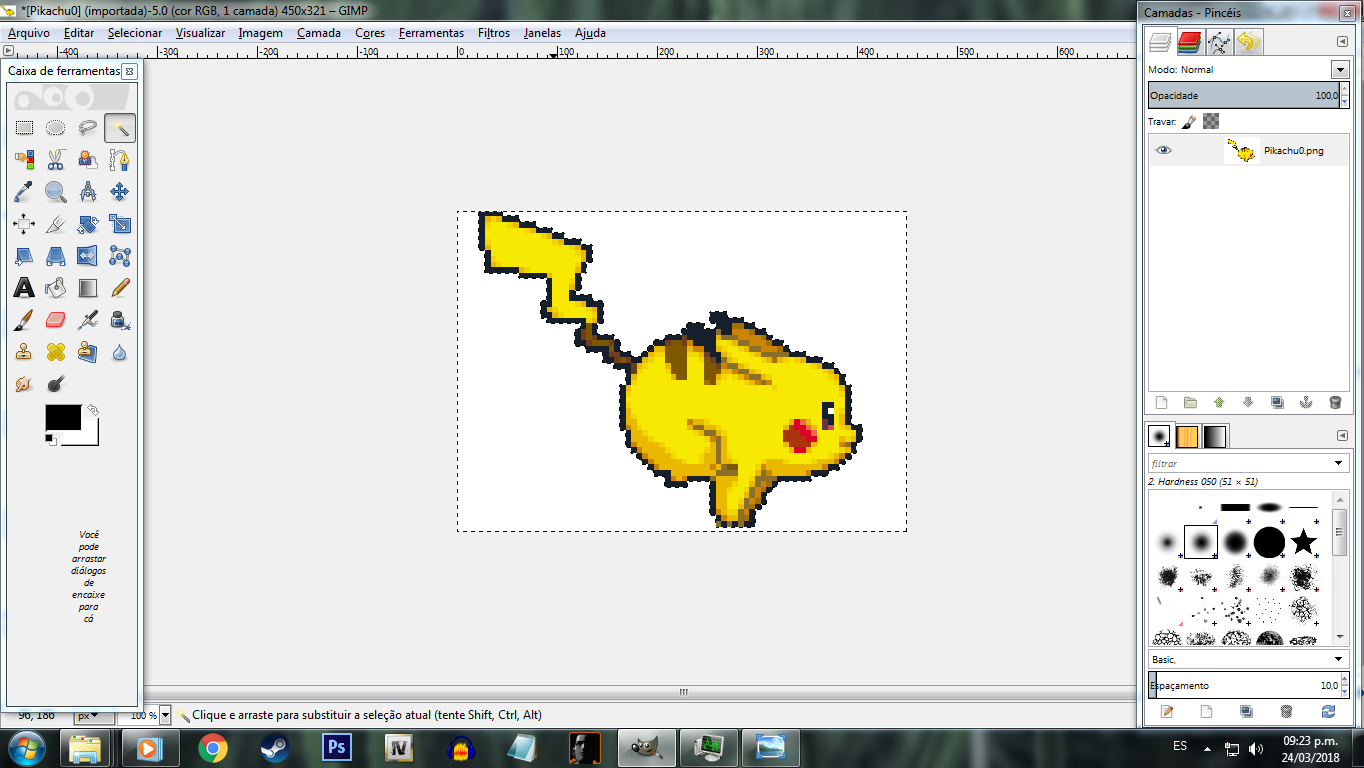Select the Cage Transform tool

point(120,256)
